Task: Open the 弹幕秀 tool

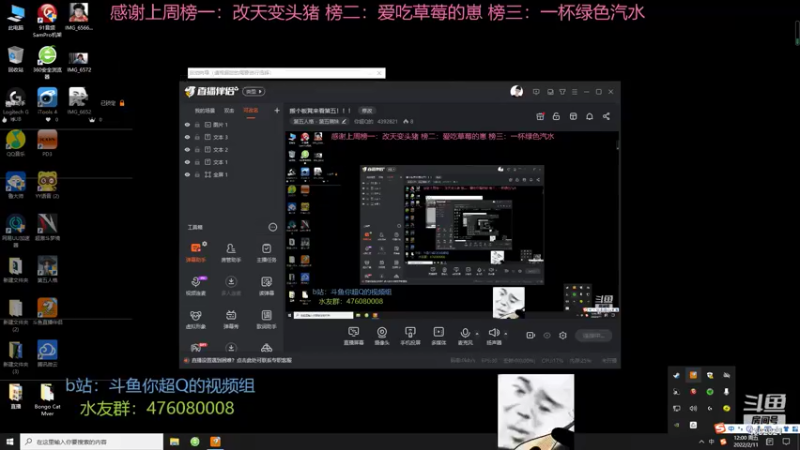Action: coord(231,319)
